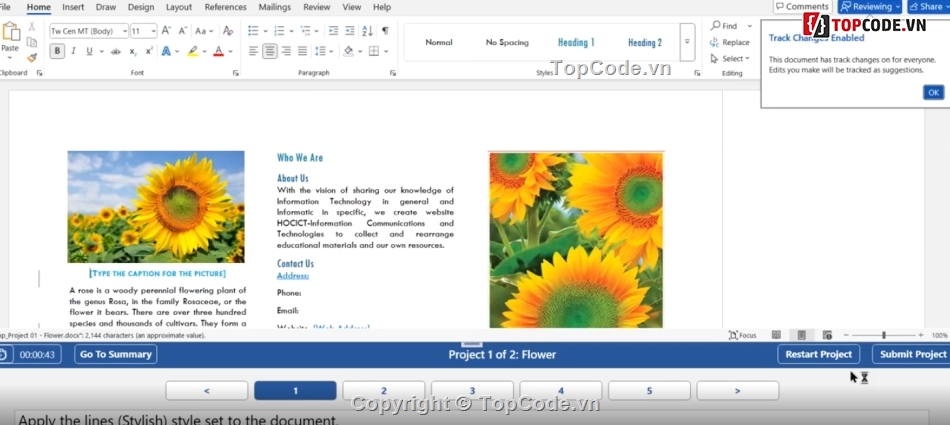Open the Reviewing mode dropdown
Viewport: 950px width, 425px height.
coord(869,7)
